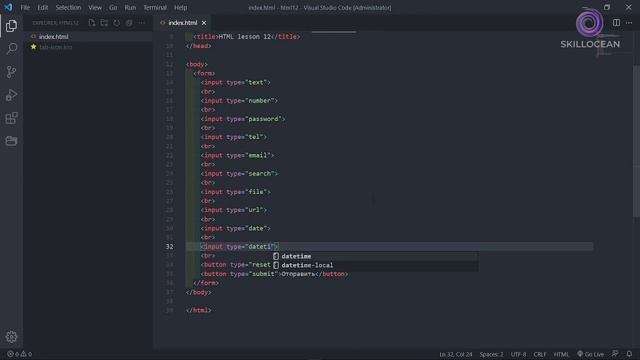This screenshot has height=360, width=640.
Task: Open the Edit menu
Action: coord(42,7)
